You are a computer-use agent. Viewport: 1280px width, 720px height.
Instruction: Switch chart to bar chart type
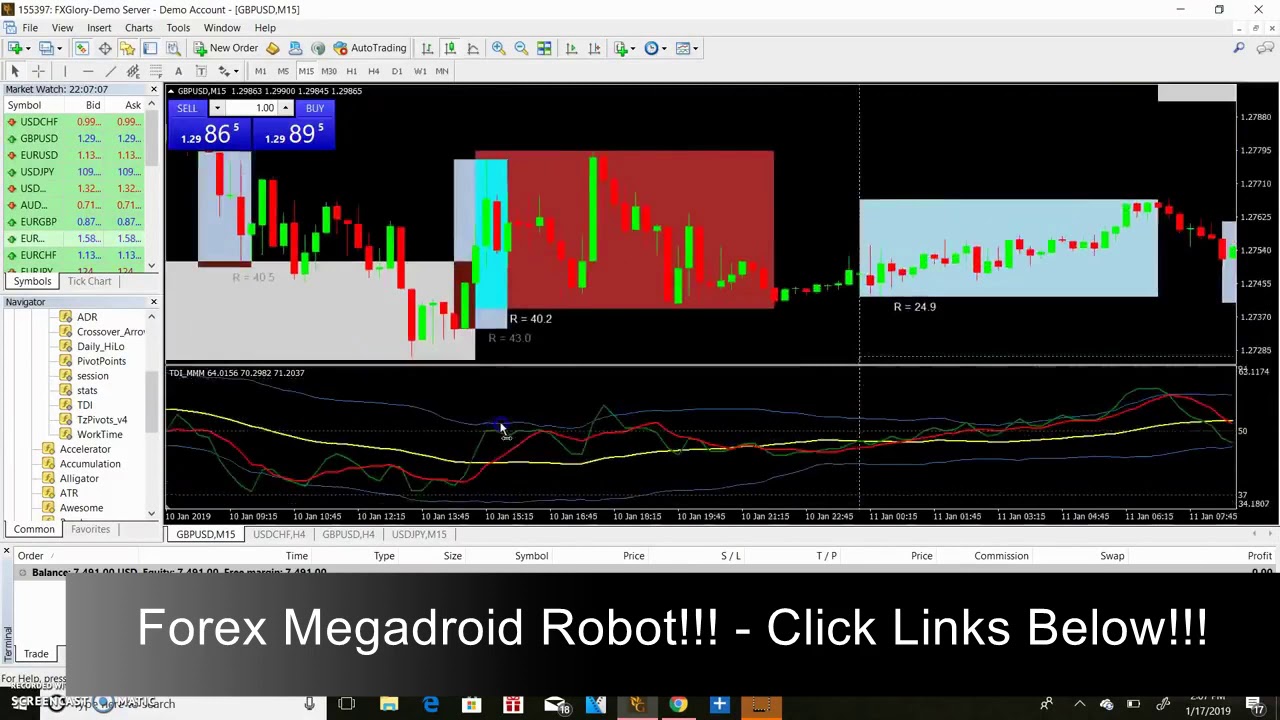(x=427, y=48)
